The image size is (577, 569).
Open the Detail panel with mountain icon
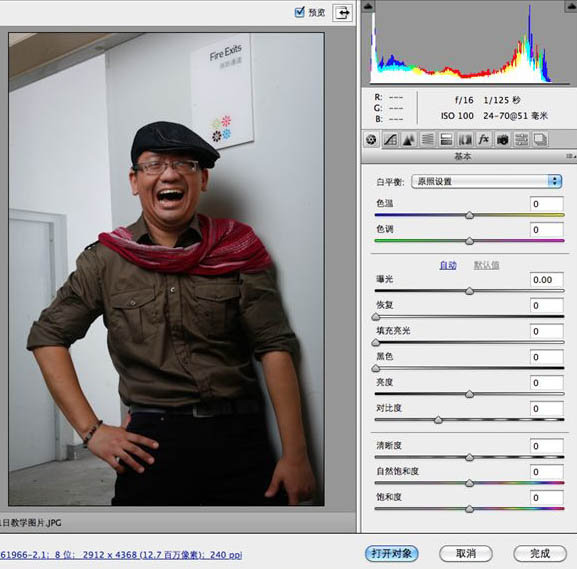point(409,140)
